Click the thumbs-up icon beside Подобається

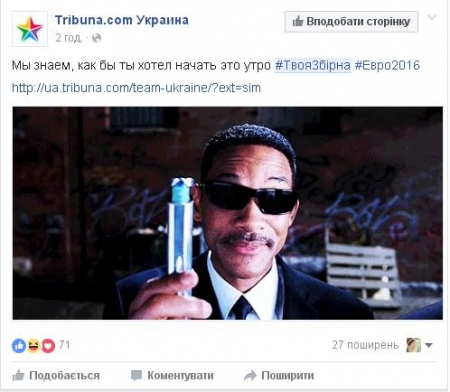18,375
